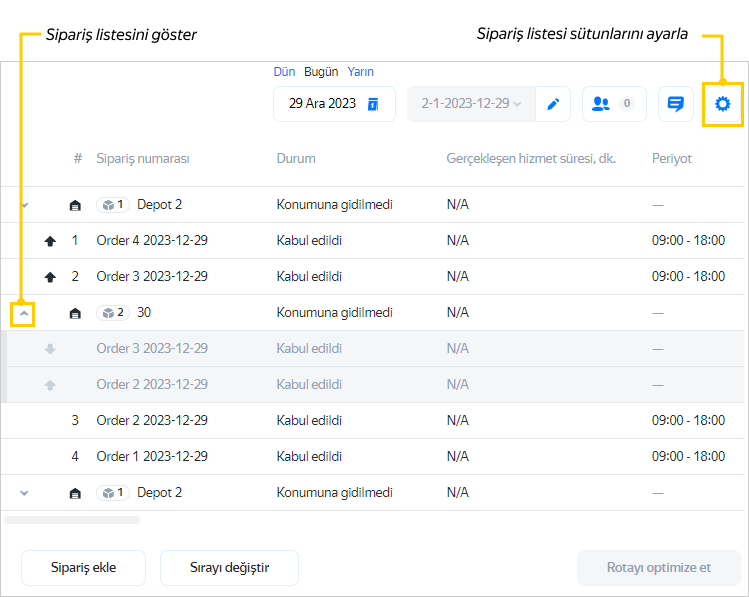Open settings with the gear icon
This screenshot has width=749, height=597.
pyautogui.click(x=722, y=104)
